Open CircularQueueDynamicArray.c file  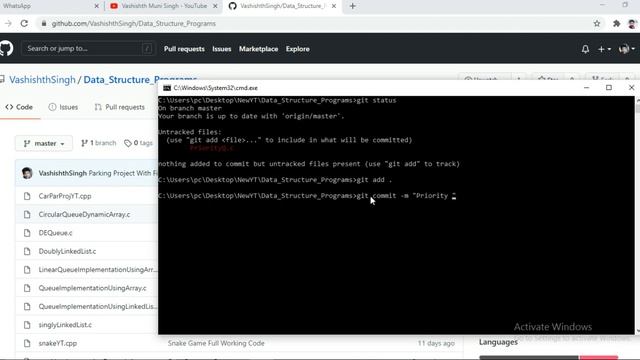84,214
